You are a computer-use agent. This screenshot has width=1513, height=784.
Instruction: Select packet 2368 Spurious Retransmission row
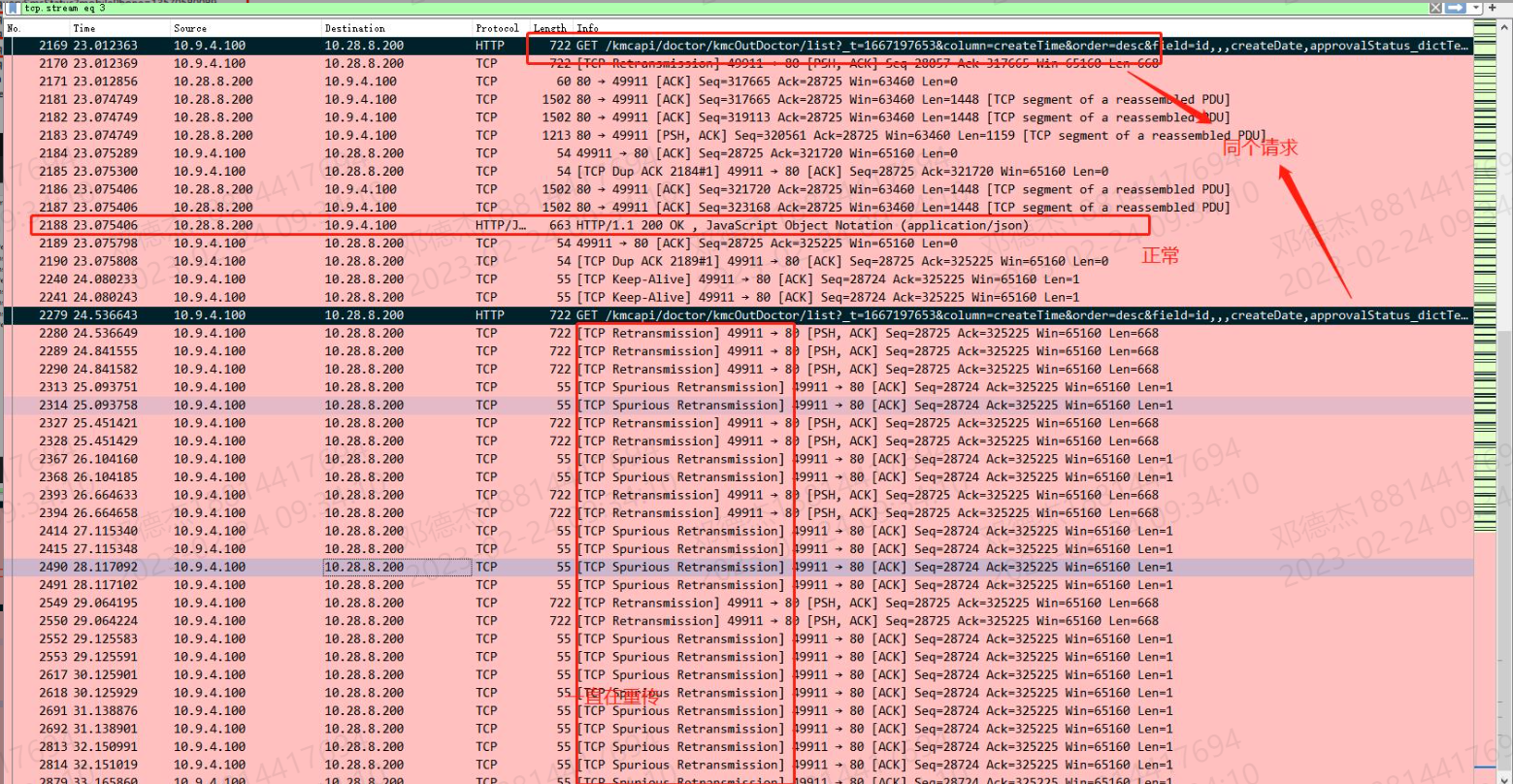[738, 476]
